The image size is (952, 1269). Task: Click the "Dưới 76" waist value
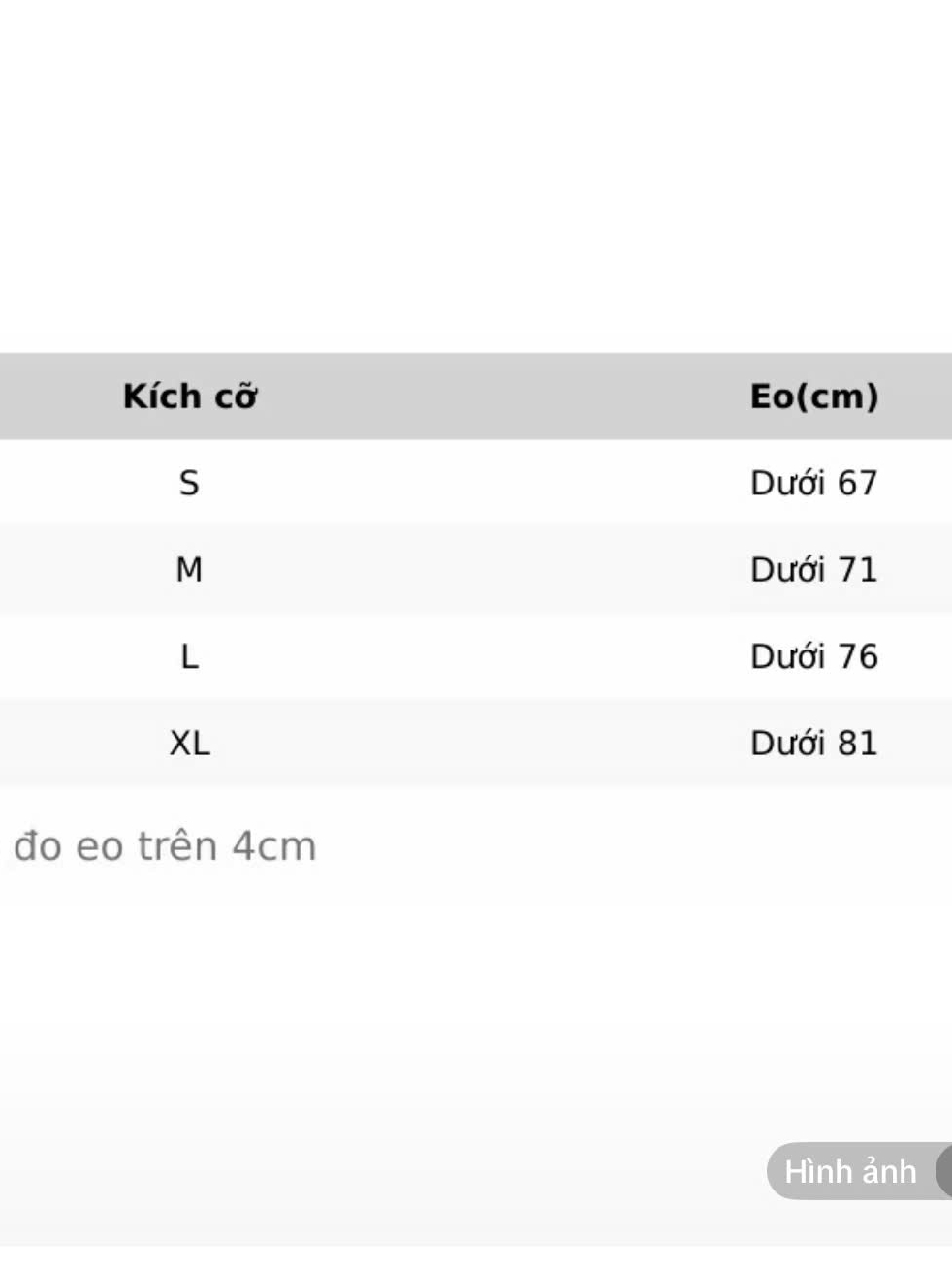[x=813, y=656]
